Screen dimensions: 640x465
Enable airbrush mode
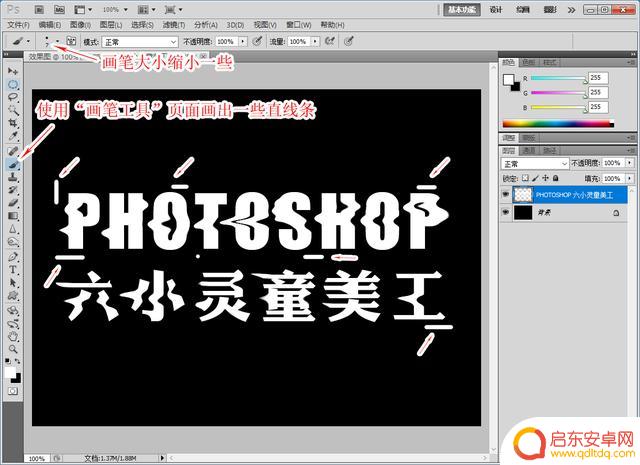330,41
